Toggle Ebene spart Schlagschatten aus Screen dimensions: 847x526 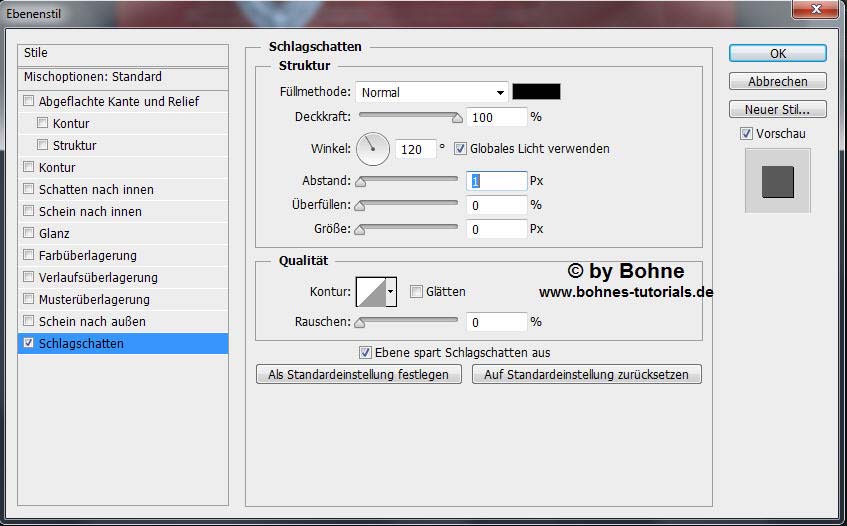point(365,353)
